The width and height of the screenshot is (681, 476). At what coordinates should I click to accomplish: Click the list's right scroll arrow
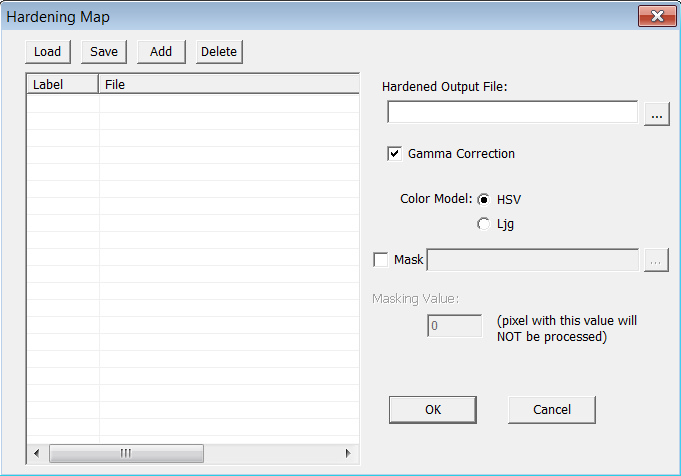point(348,454)
